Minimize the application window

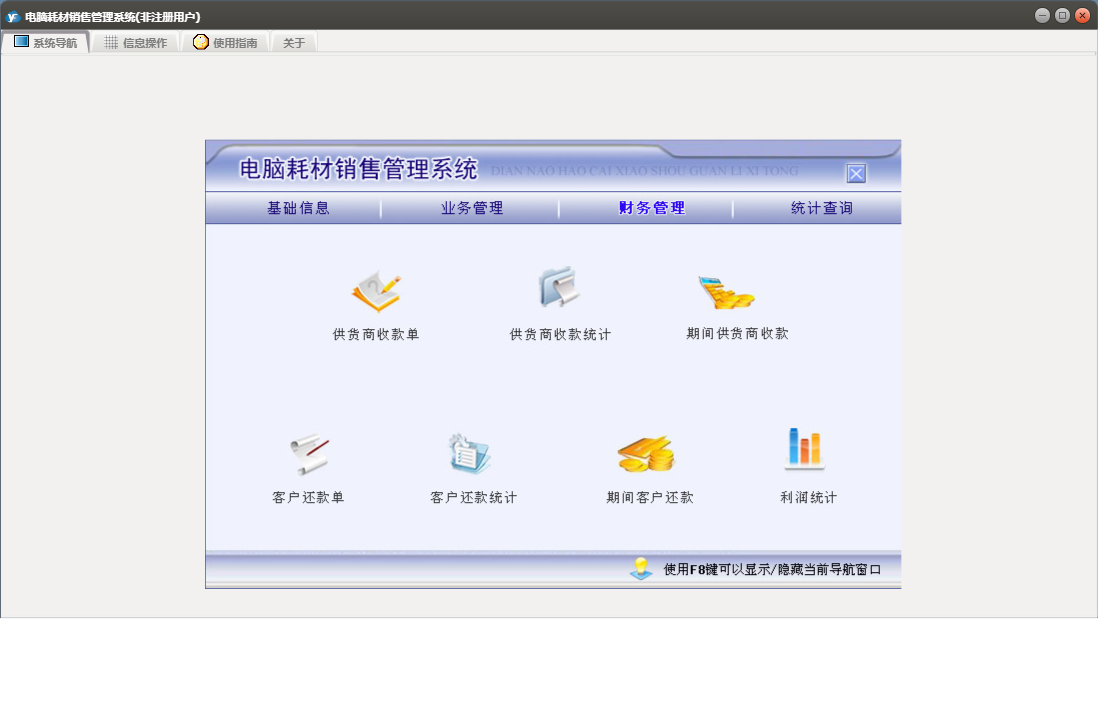(x=1042, y=15)
